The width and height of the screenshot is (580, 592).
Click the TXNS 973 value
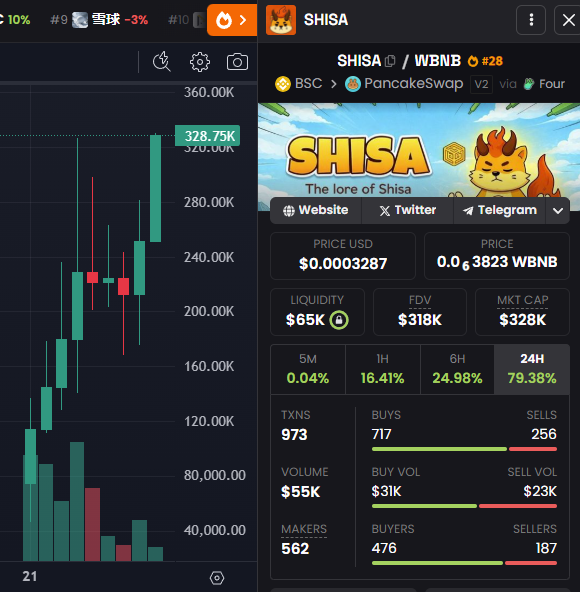294,435
